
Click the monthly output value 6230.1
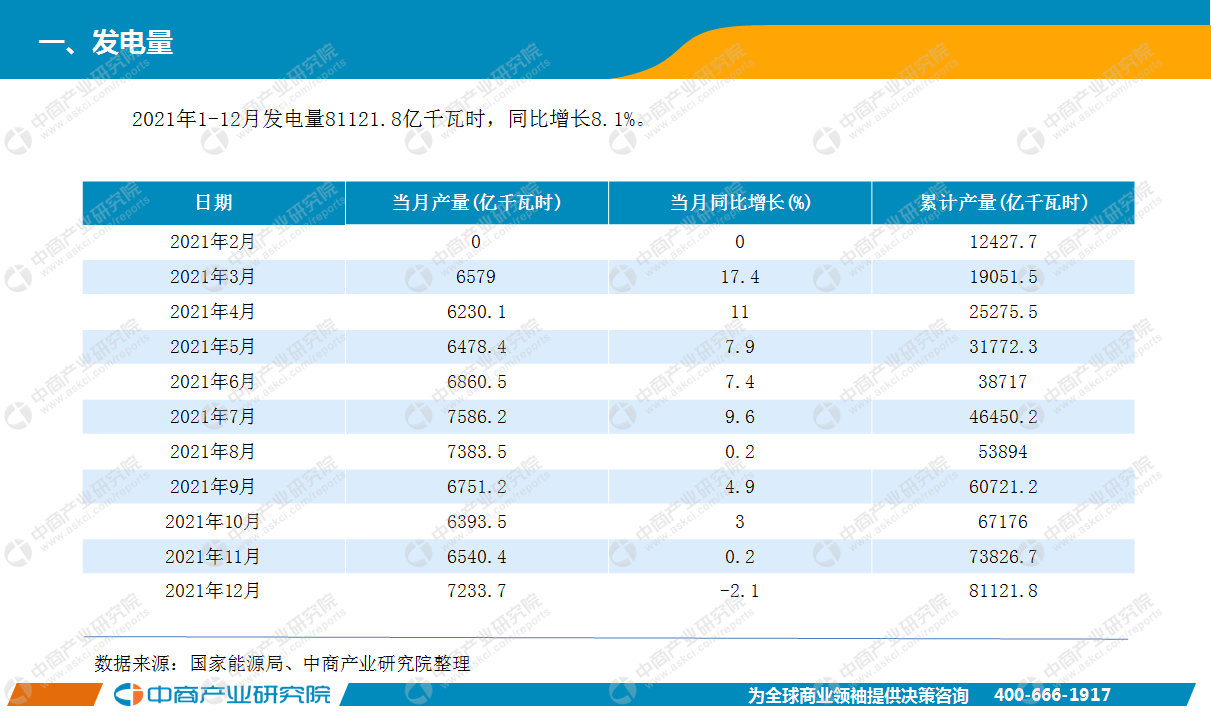pos(476,312)
